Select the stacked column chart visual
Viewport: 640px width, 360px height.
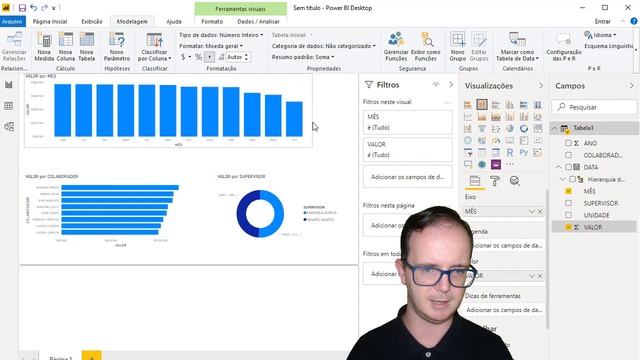[x=482, y=104]
